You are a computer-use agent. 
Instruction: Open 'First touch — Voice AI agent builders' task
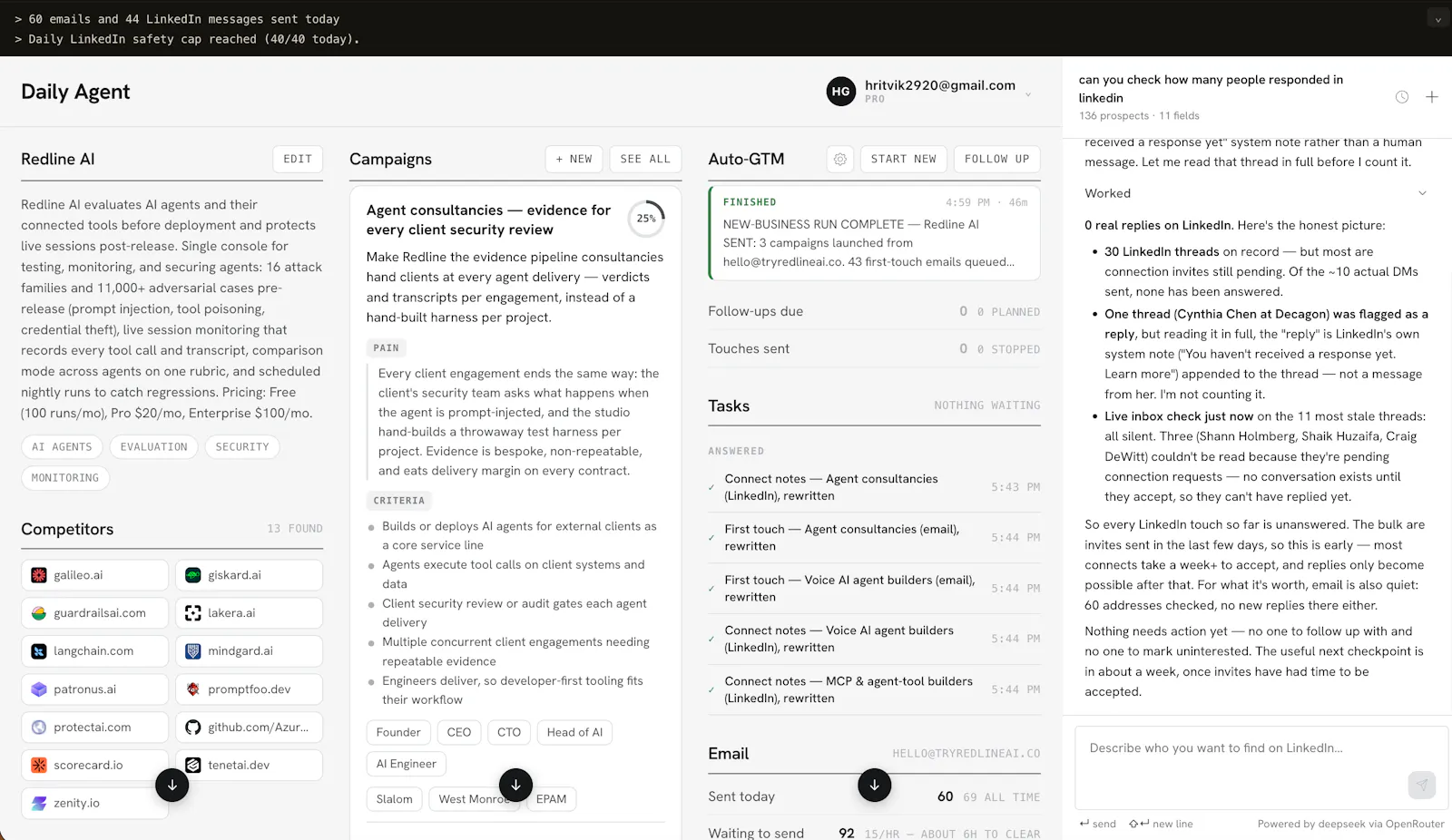tap(875, 589)
